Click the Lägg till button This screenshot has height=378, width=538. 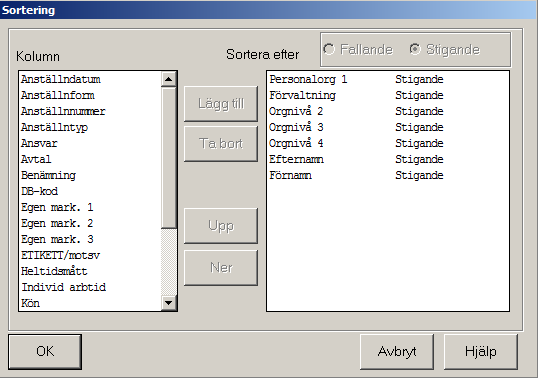pos(221,104)
